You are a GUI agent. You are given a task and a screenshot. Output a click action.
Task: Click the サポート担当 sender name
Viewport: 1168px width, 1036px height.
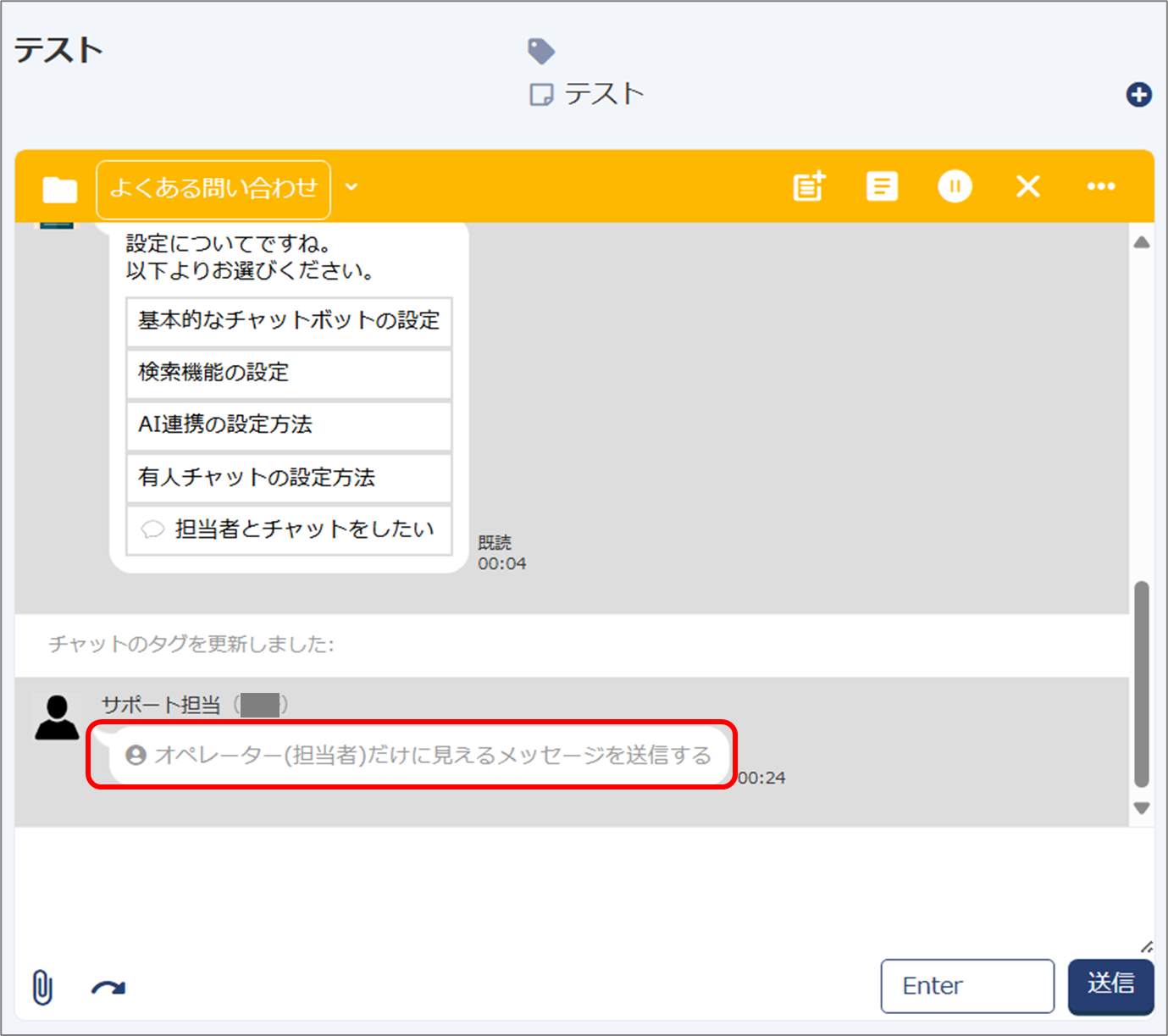161,705
